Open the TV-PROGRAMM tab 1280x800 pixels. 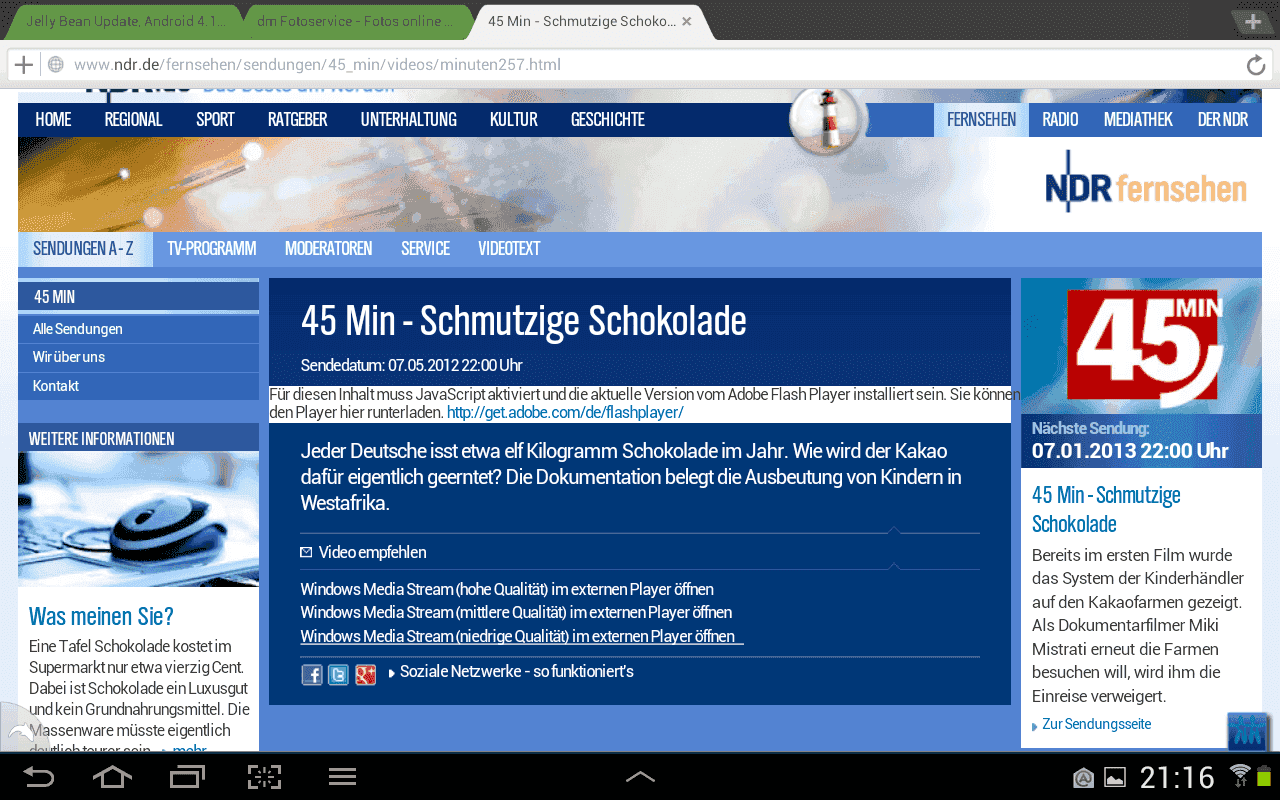click(212, 248)
